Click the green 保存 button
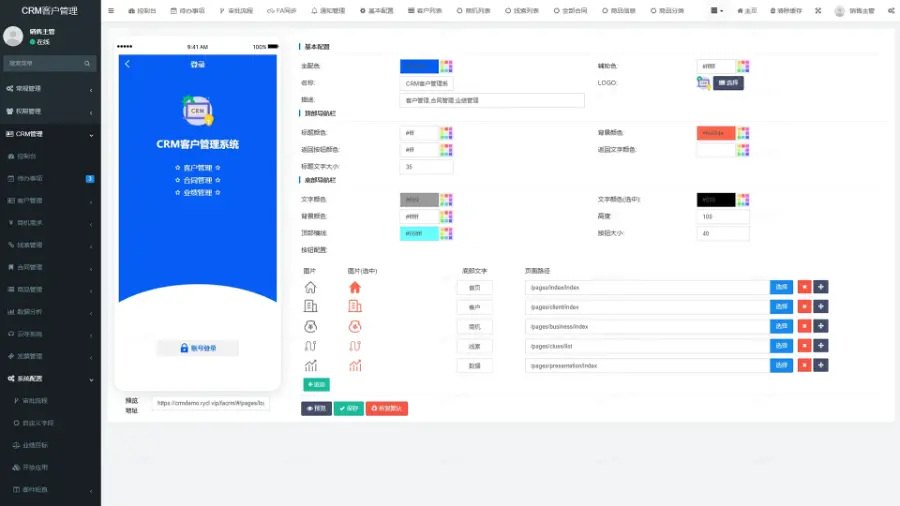 [x=349, y=408]
